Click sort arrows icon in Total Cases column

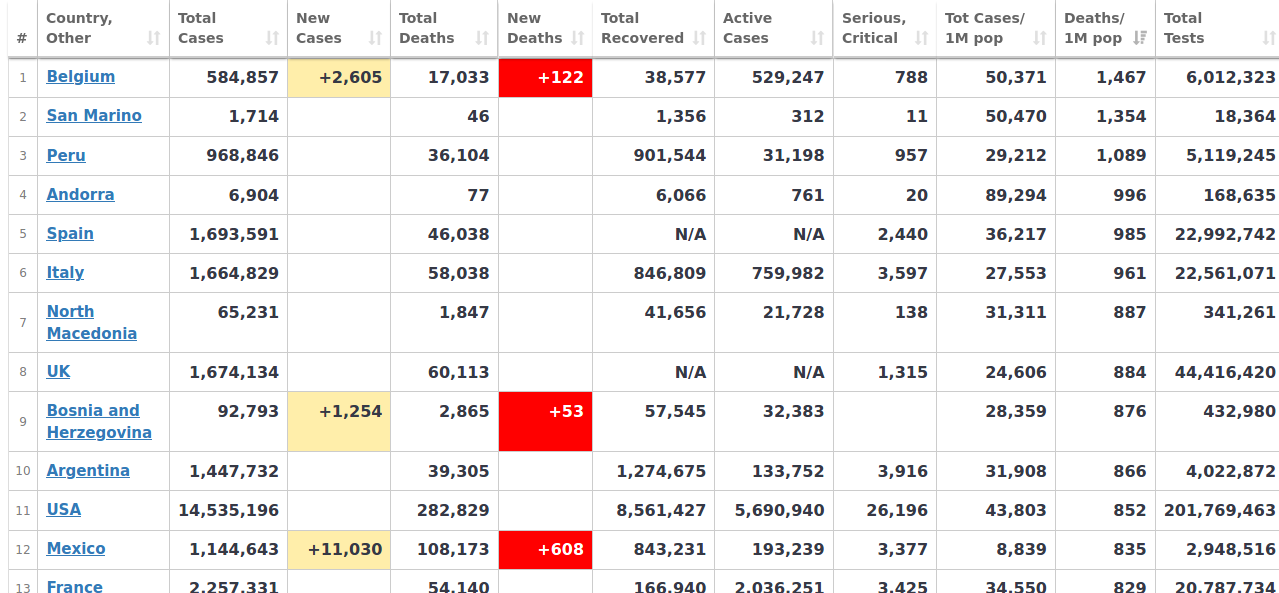(272, 38)
